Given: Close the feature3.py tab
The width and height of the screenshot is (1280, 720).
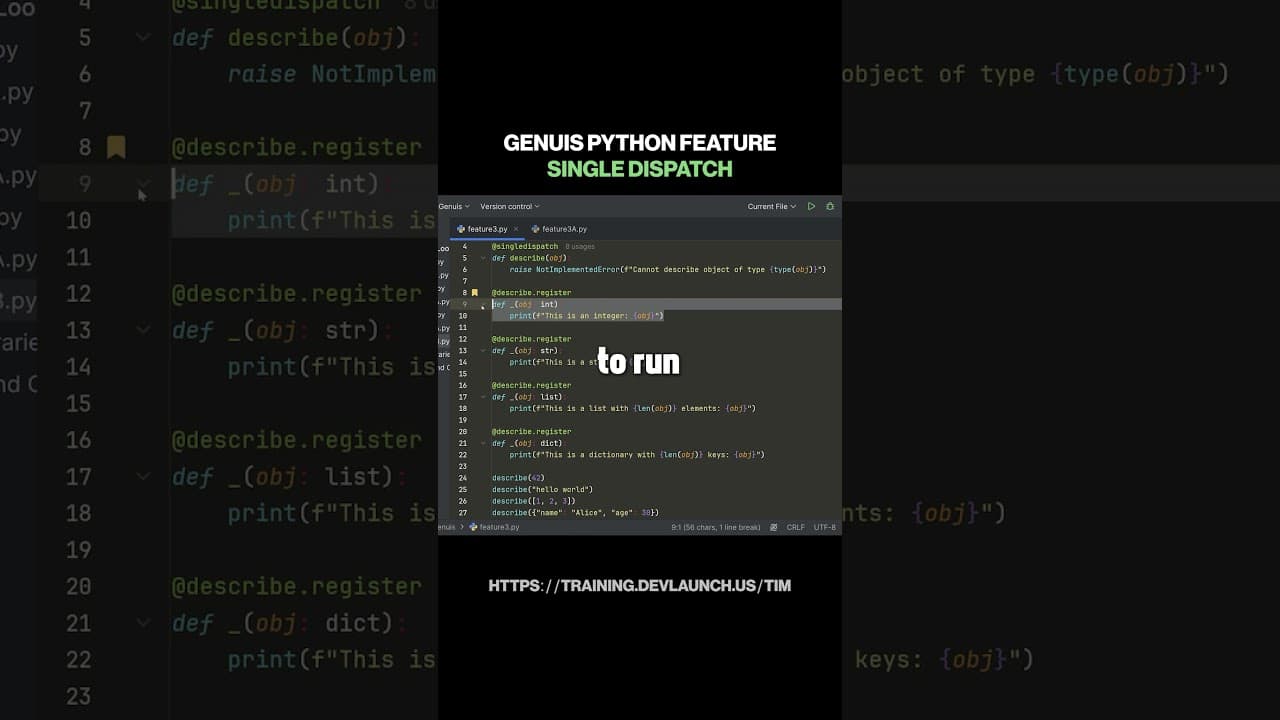Looking at the screenshot, I should pos(515,228).
